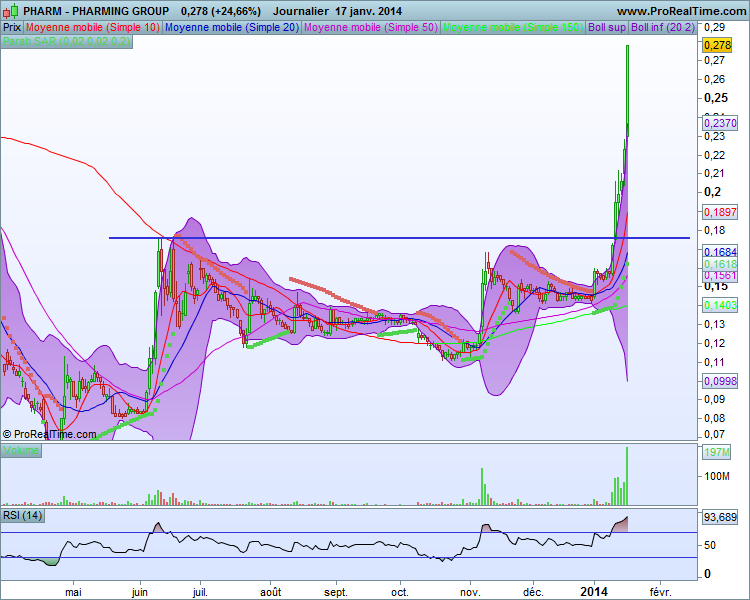Open Moyenne mobile (Simple 150) label
Image resolution: width=750 pixels, height=600 pixels.
click(513, 27)
